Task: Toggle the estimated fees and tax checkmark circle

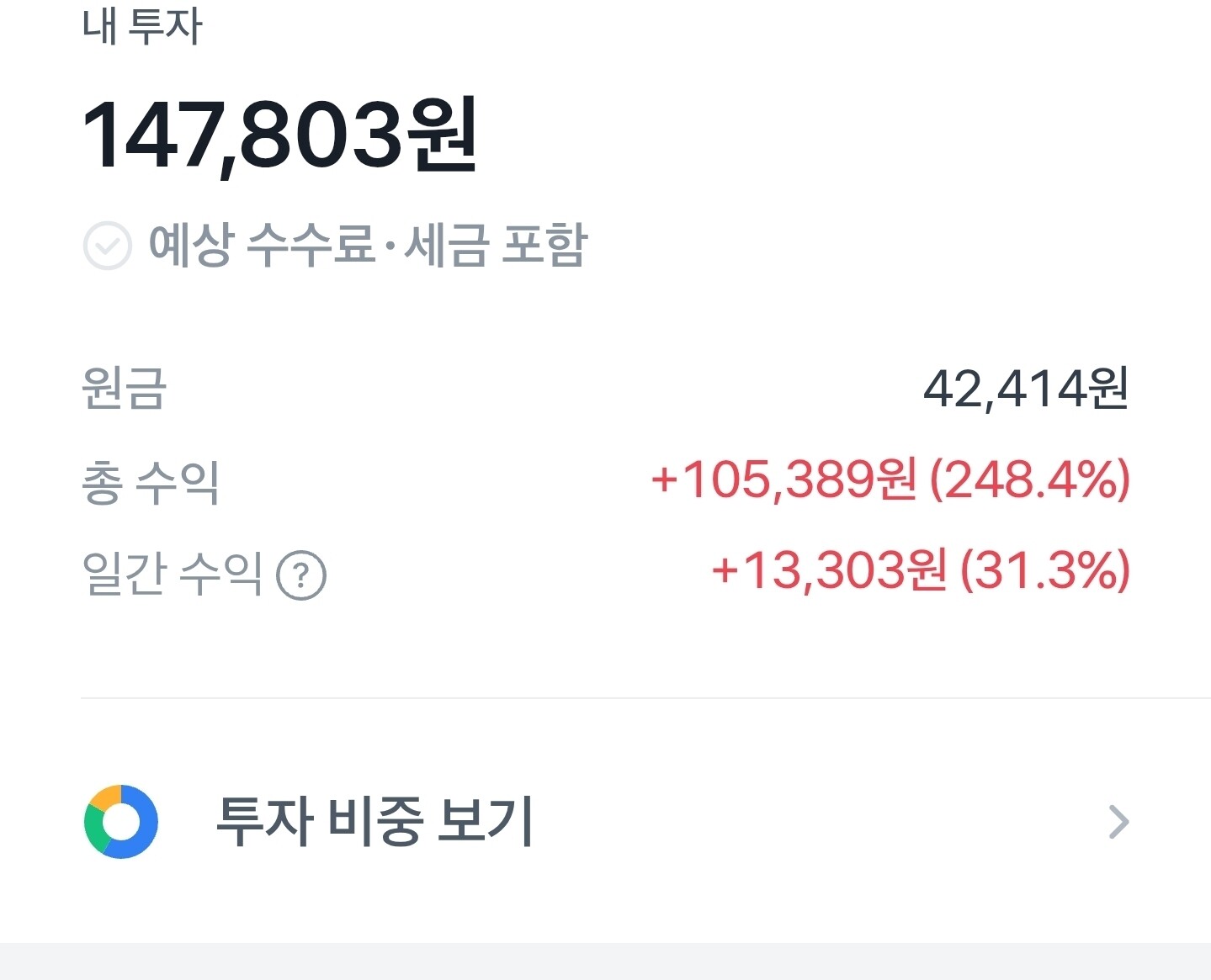Action: coord(108,246)
